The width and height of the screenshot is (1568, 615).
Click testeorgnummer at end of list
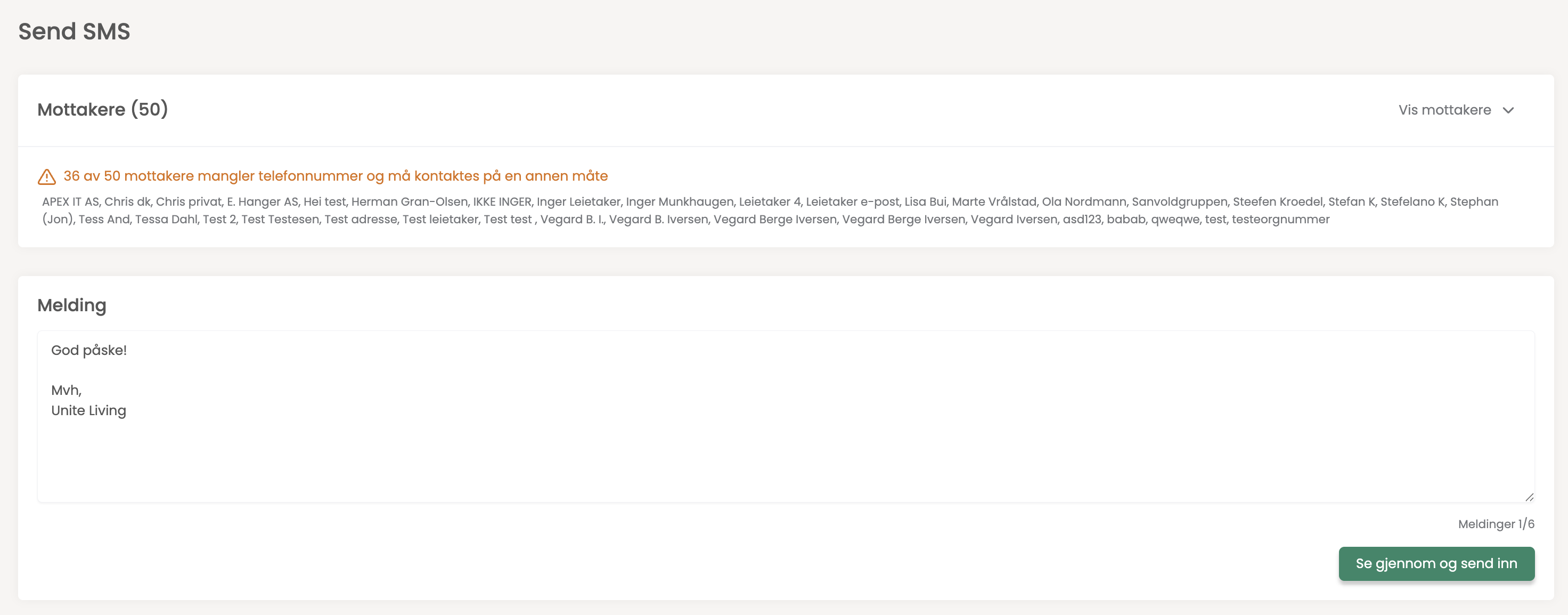click(1280, 219)
